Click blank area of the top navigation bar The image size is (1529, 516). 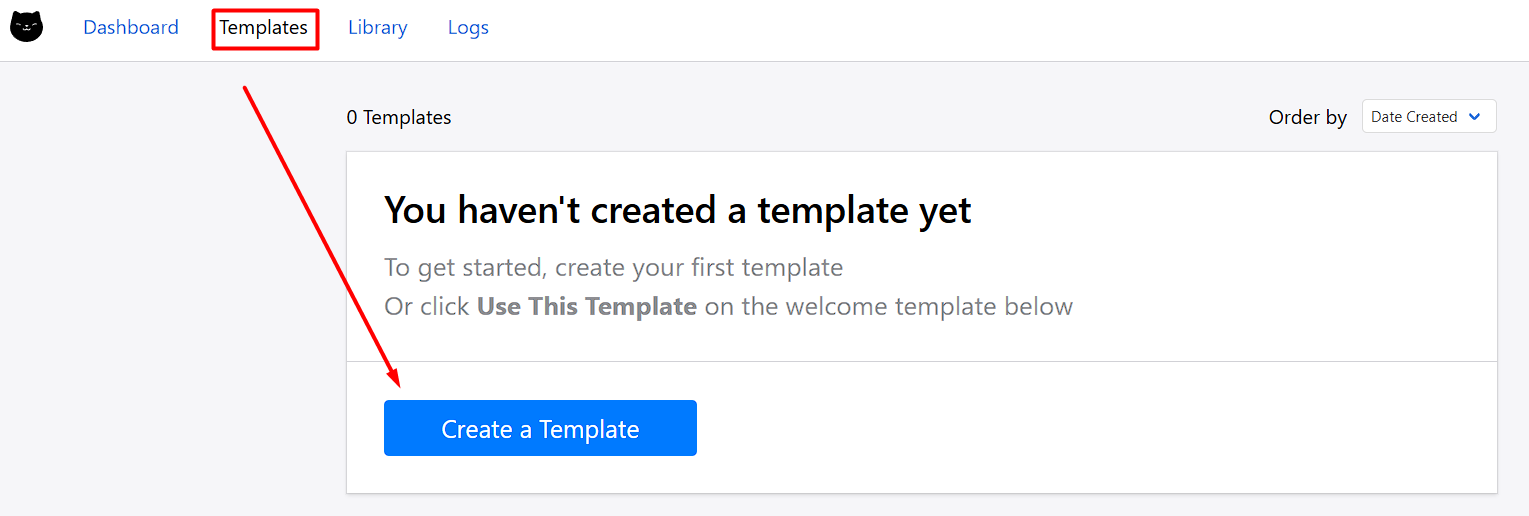[x=1000, y=30]
